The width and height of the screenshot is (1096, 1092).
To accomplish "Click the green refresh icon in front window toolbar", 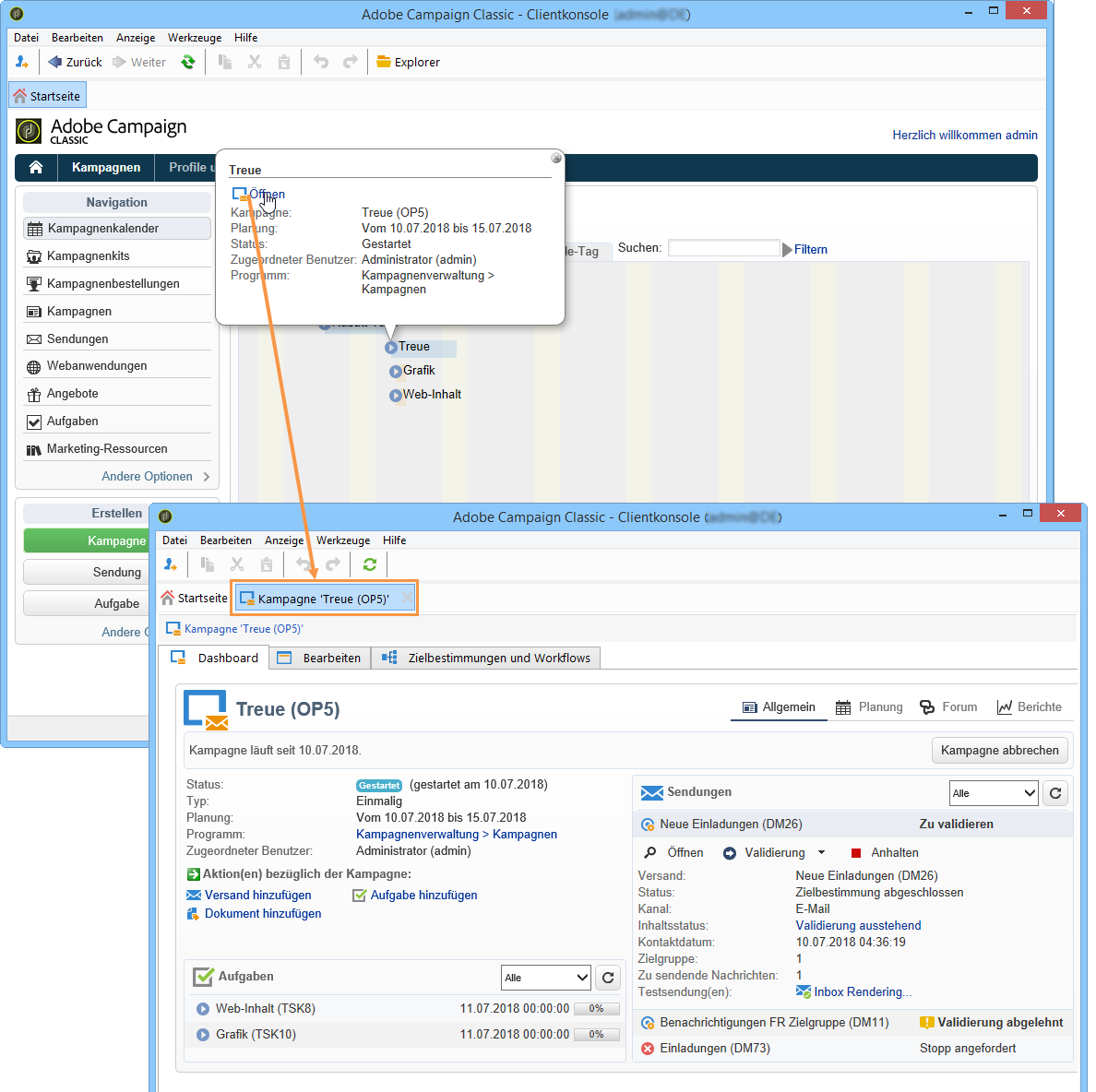I will (x=370, y=564).
